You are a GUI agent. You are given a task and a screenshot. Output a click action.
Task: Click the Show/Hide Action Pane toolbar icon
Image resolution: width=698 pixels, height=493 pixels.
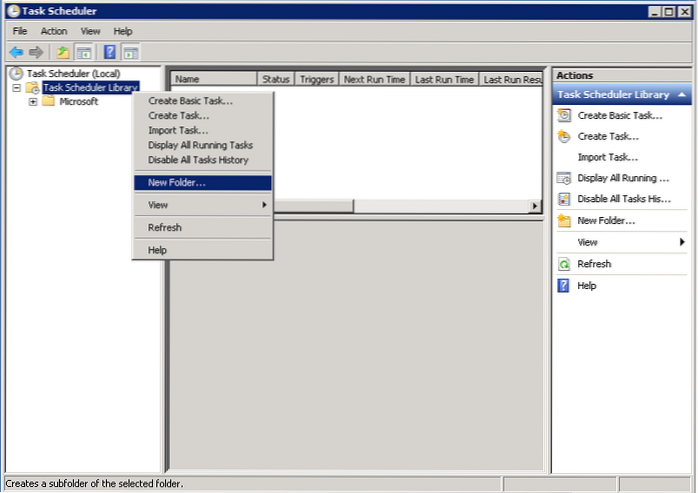tap(130, 52)
